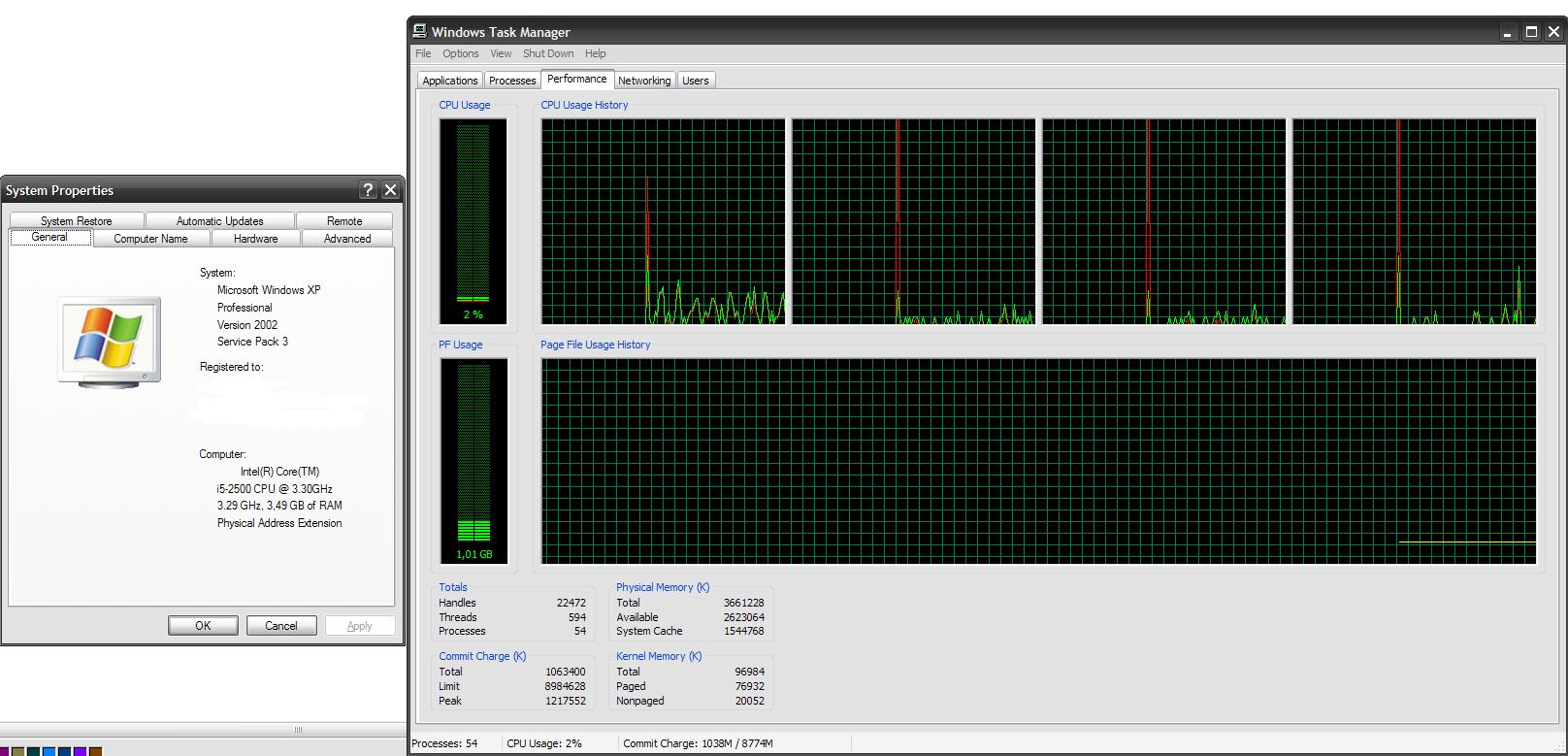Click the Windows XP logo monitor image

point(109,342)
